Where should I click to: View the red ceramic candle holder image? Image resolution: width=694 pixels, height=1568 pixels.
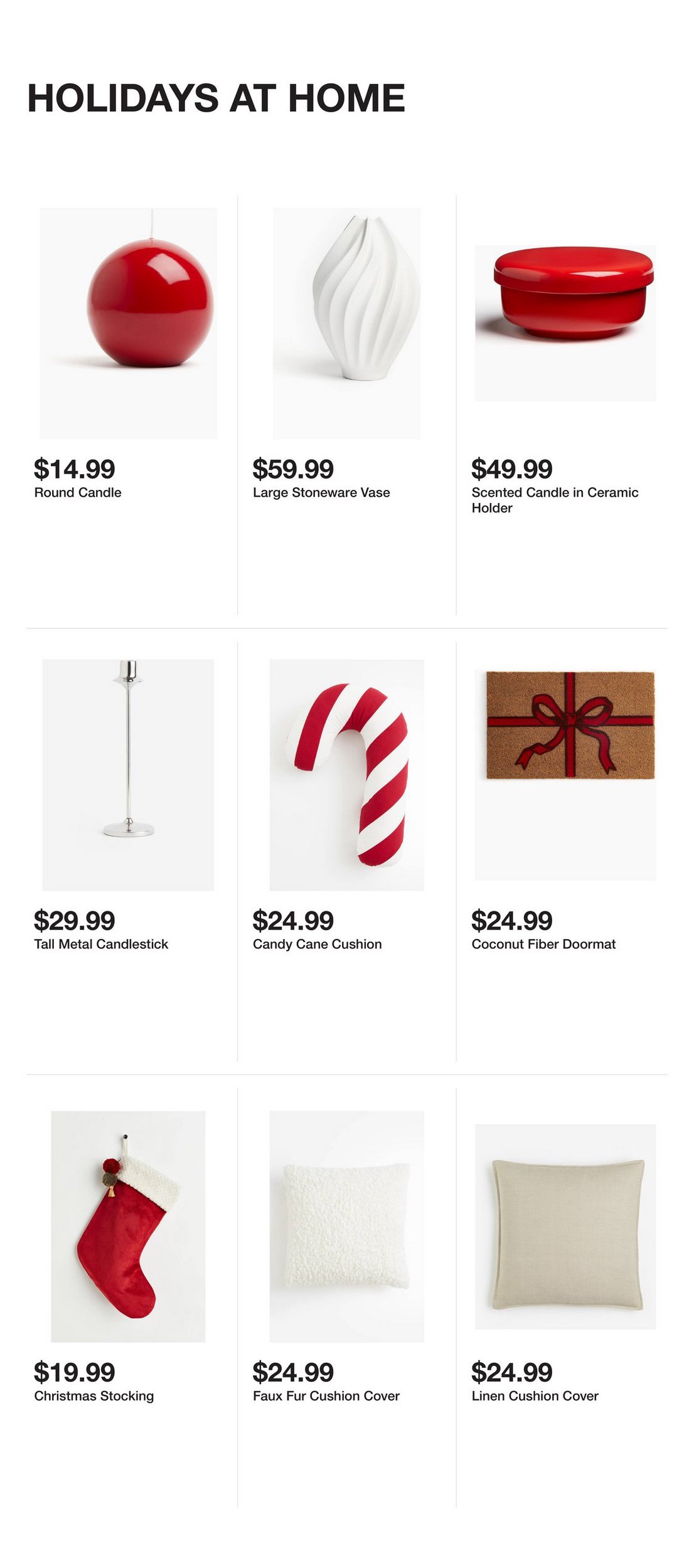(x=565, y=322)
